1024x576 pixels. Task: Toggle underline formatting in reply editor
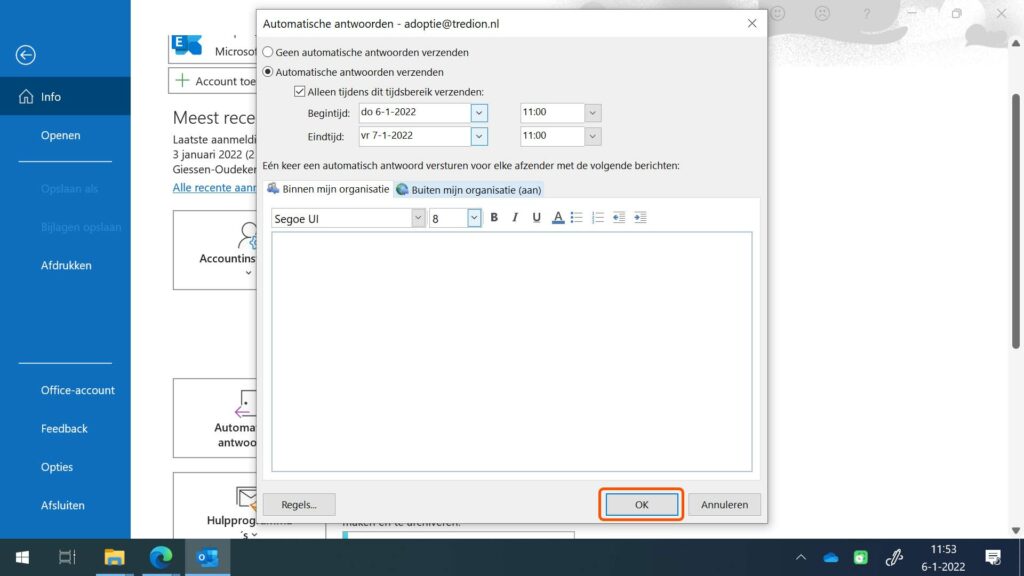[x=536, y=217]
